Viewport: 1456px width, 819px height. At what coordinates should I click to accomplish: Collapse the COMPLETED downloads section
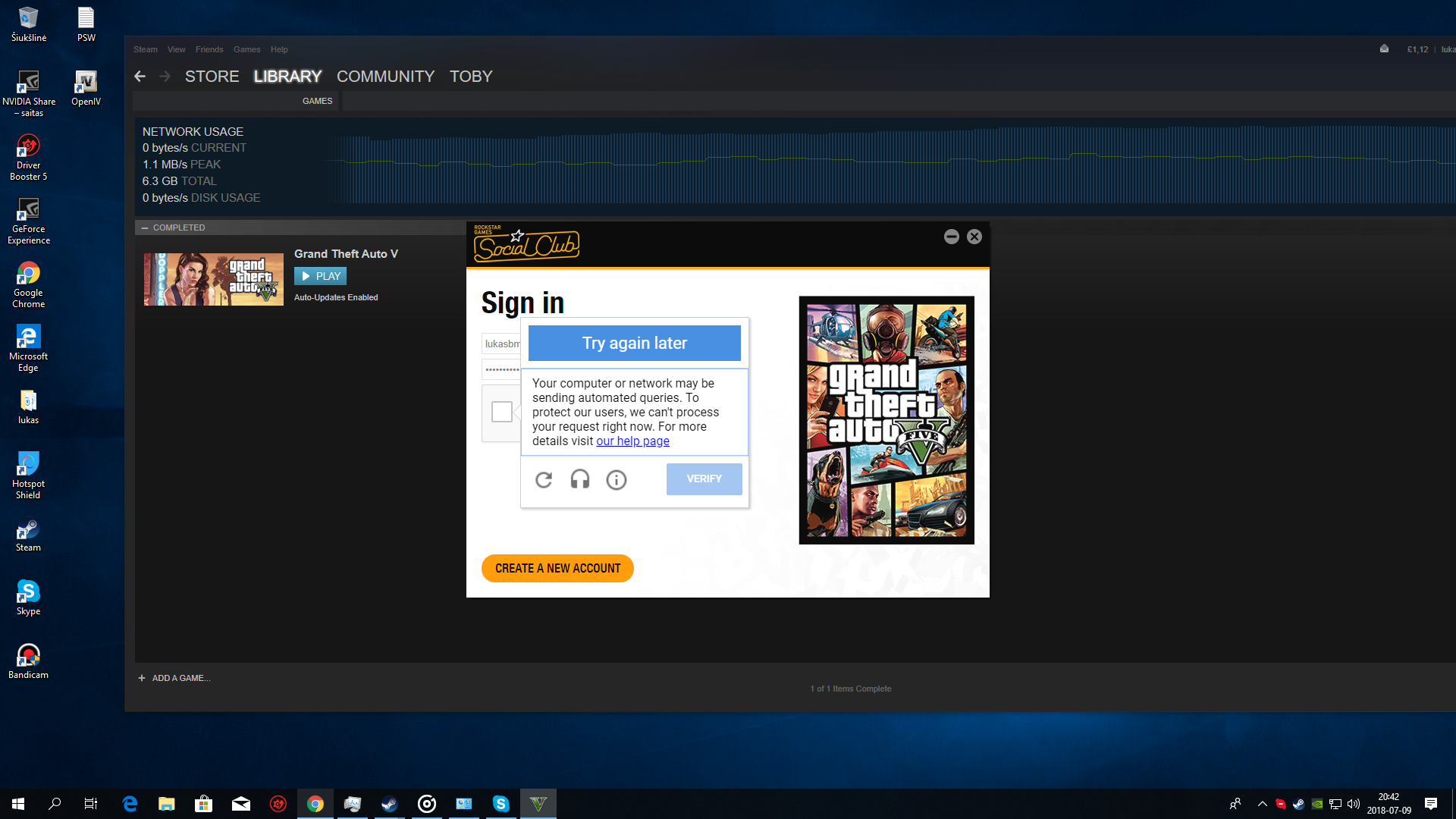tap(144, 227)
